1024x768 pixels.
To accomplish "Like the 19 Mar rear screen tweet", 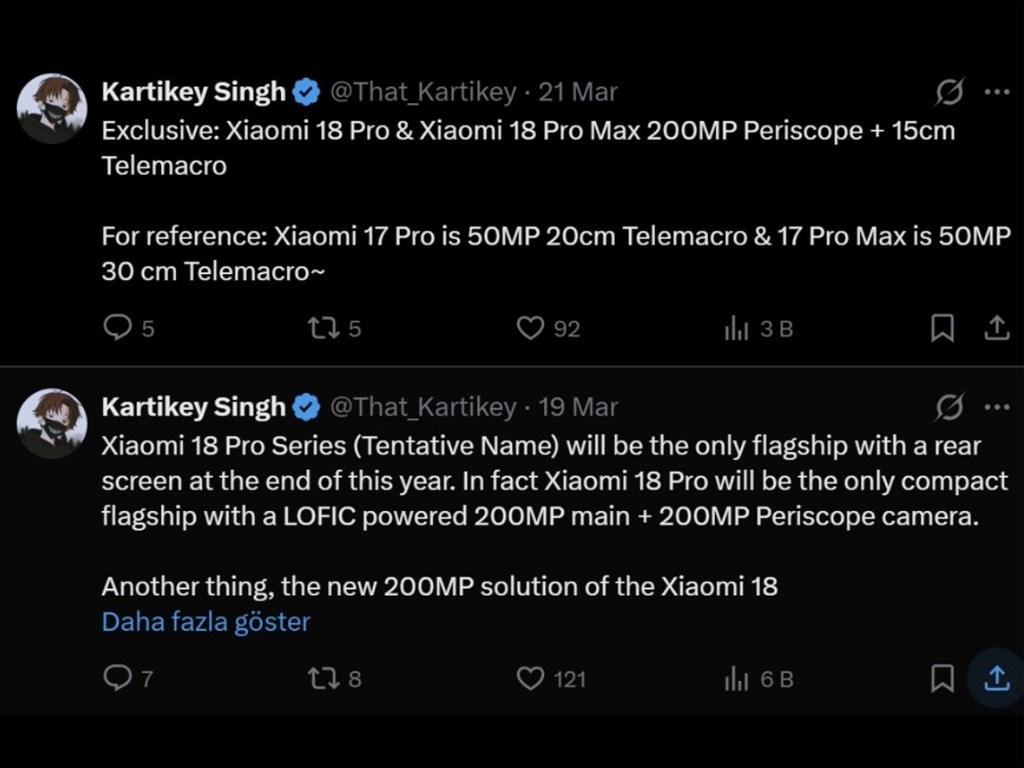I will [x=530, y=678].
